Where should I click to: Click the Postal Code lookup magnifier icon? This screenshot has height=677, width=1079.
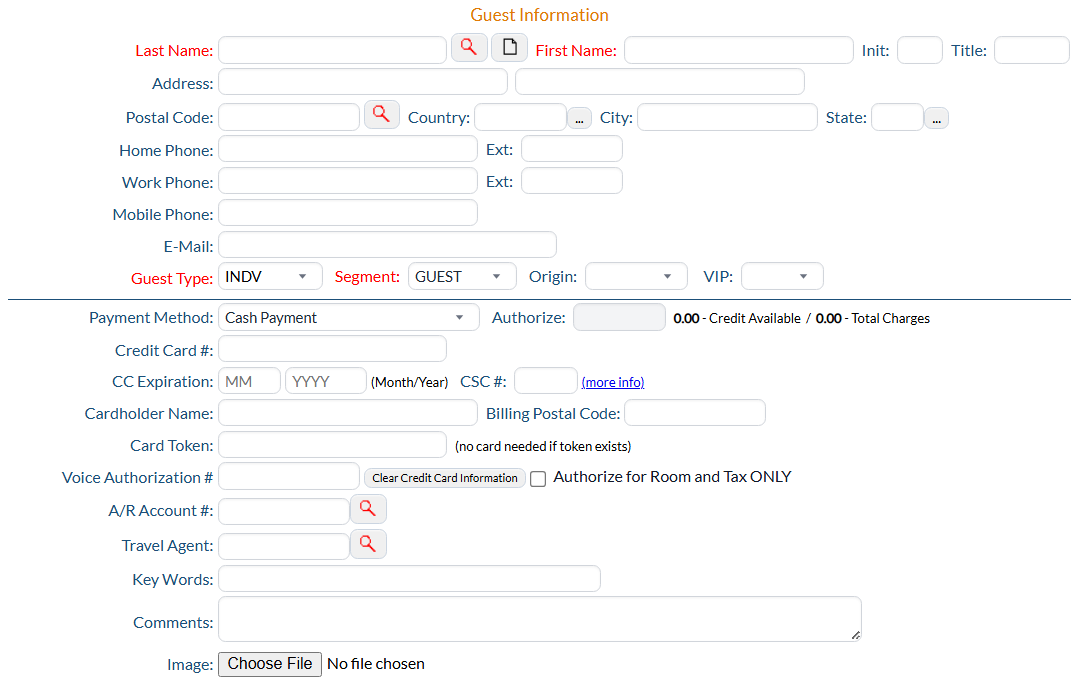coord(381,114)
